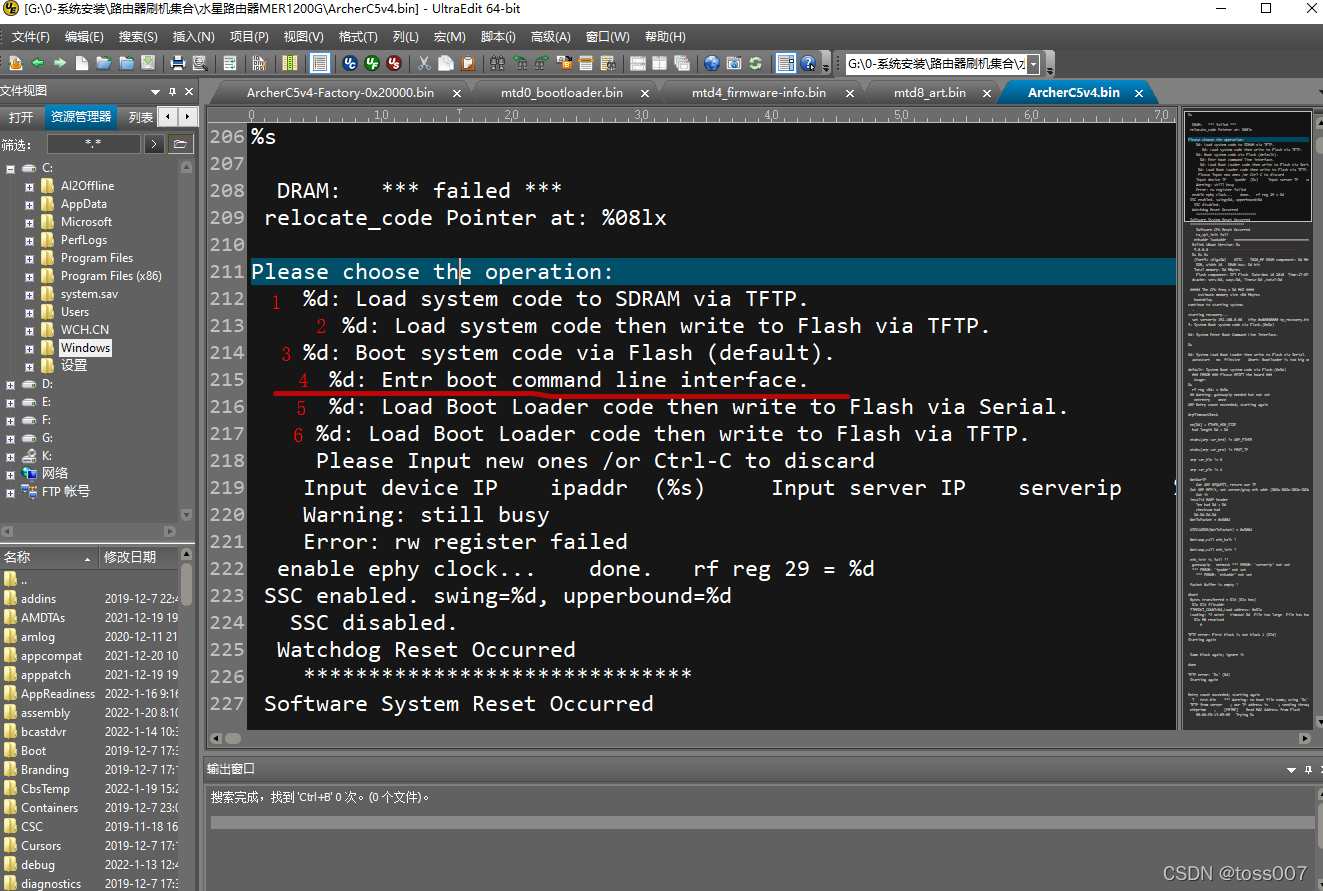Select the PerfLogs folder in tree
This screenshot has height=891, width=1323.
pyautogui.click(x=84, y=240)
